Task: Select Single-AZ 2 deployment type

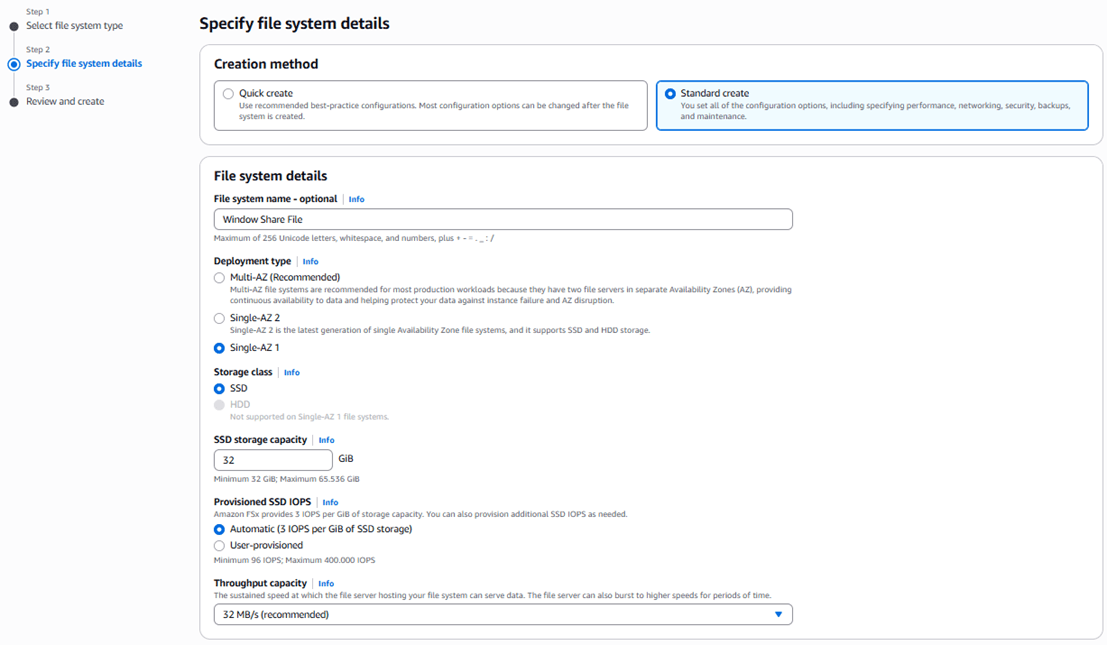Action: 220,318
